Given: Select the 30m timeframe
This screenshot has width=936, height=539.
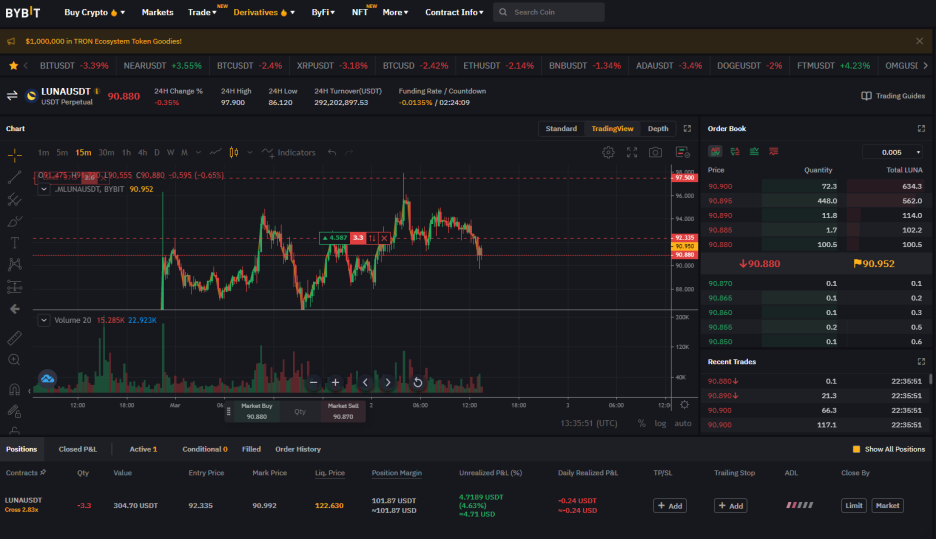Looking at the screenshot, I should [106, 153].
